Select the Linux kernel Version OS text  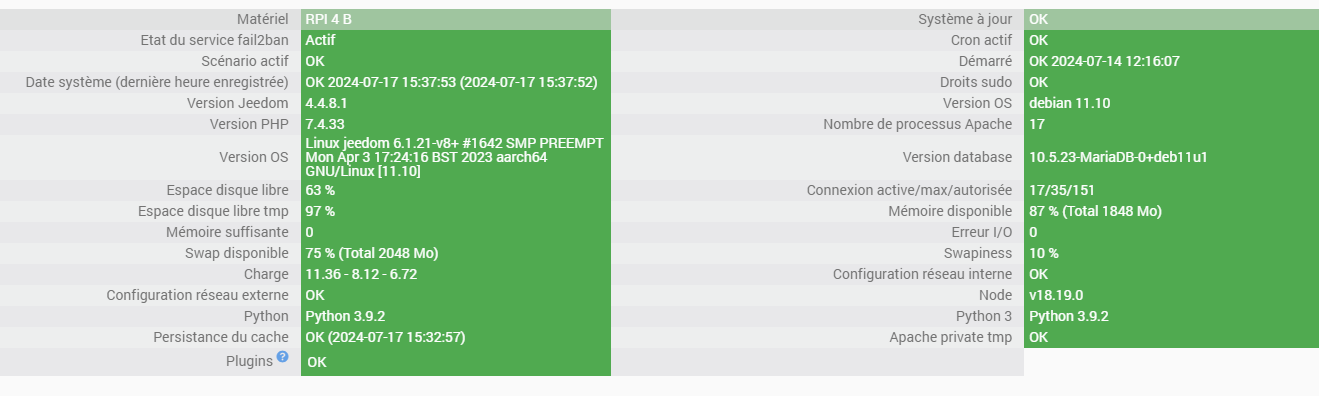tap(454, 157)
